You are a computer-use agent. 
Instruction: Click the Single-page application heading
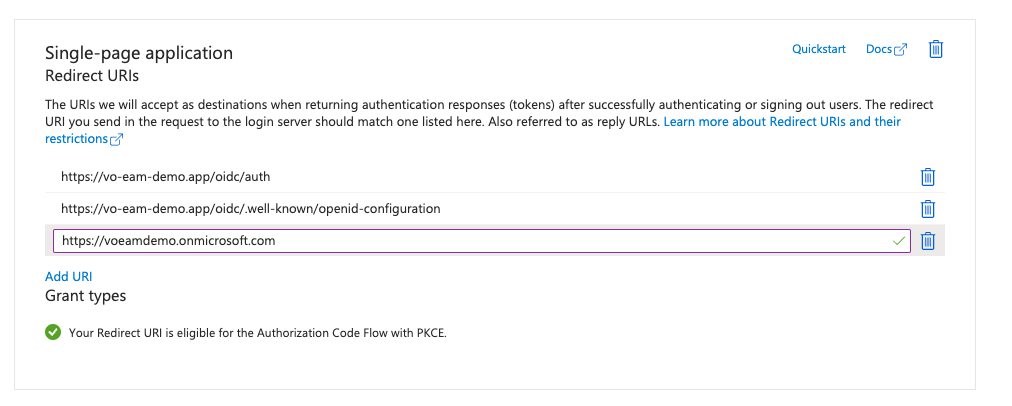[x=139, y=53]
